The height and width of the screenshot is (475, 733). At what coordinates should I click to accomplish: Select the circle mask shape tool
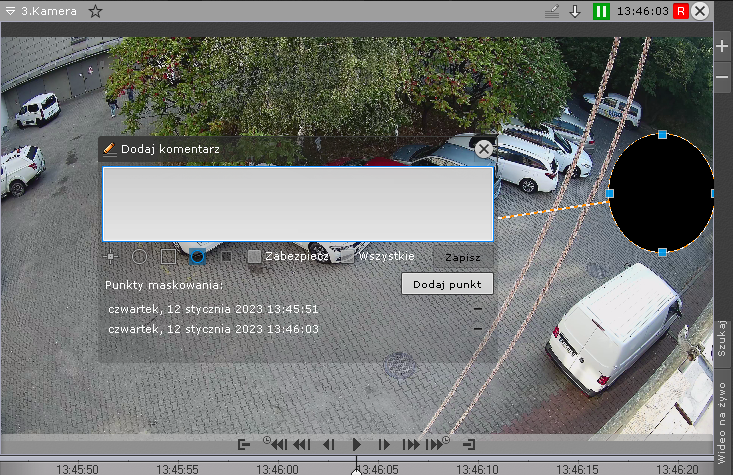[x=139, y=256]
